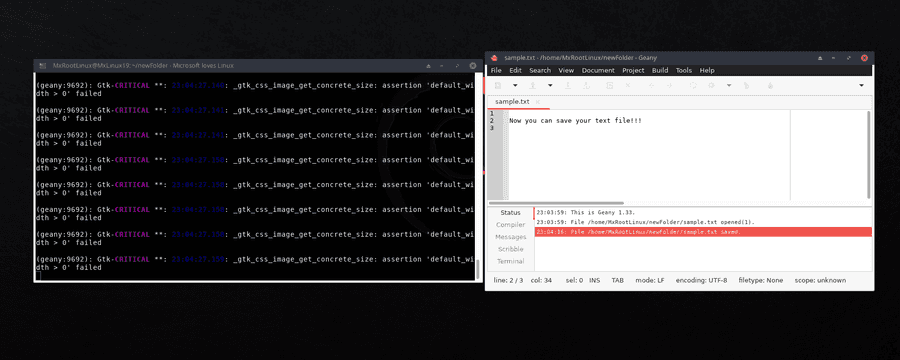Image resolution: width=900 pixels, height=360 pixels.
Task: Select status message 'This is Geany 1.33.'
Action: coord(585,212)
